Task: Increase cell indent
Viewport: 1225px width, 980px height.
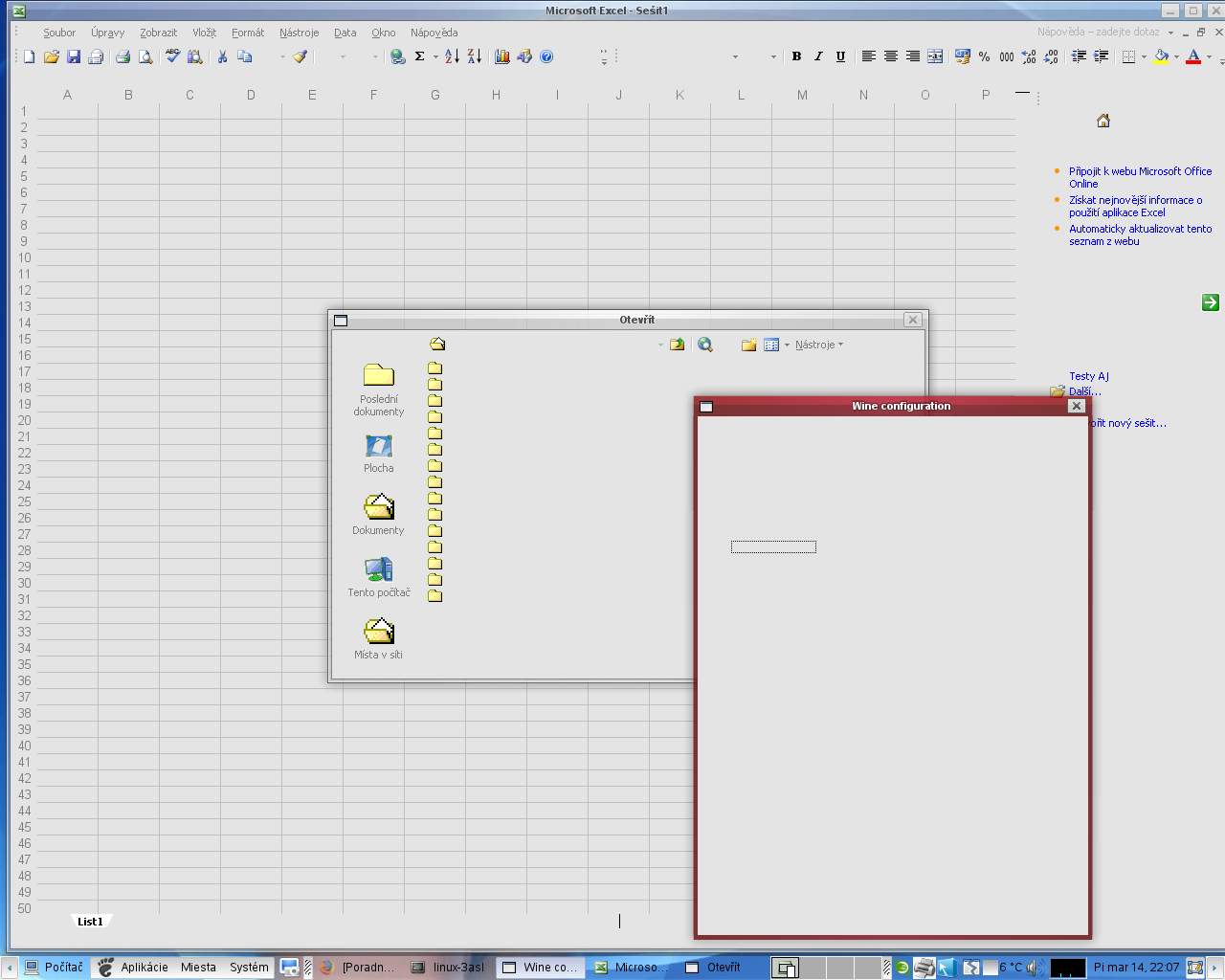Action: [1102, 56]
